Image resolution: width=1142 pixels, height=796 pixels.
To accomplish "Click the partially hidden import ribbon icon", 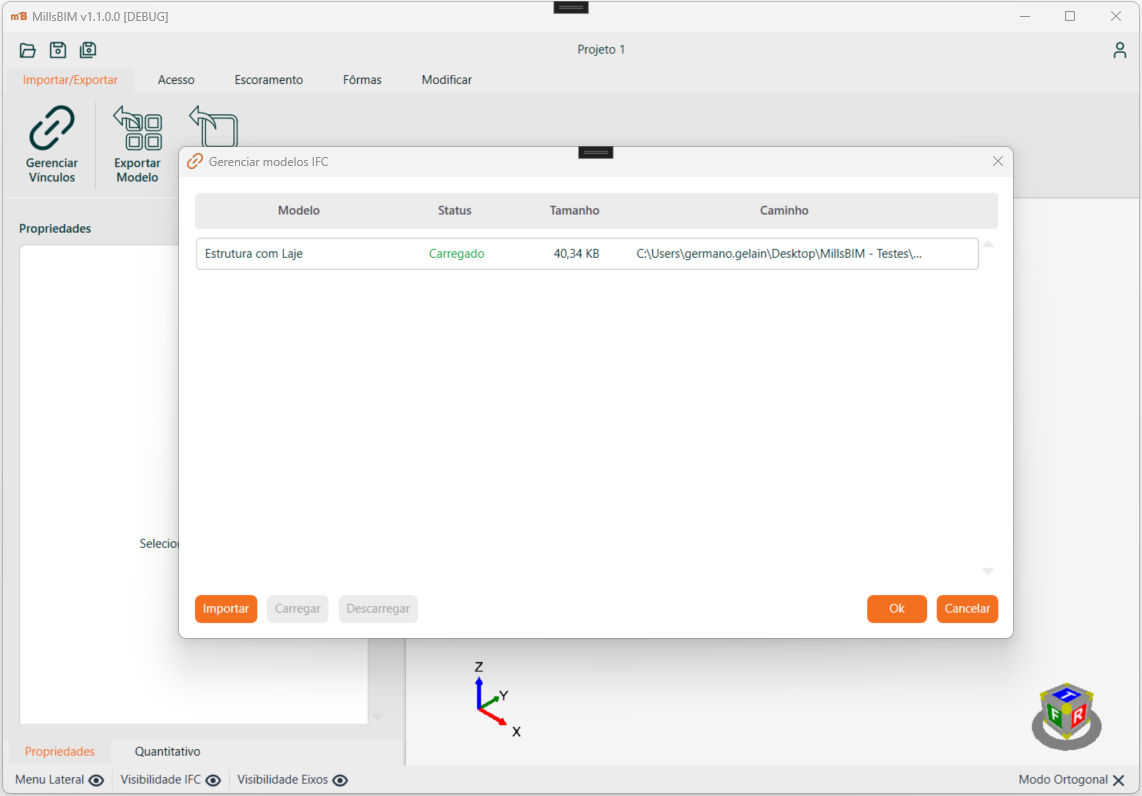I will click(x=213, y=125).
